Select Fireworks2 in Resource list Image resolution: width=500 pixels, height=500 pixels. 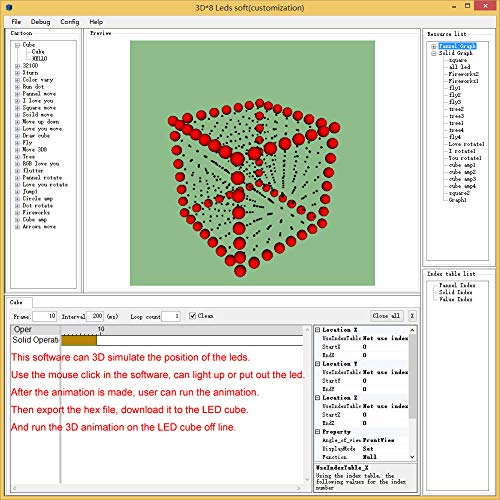tap(464, 74)
